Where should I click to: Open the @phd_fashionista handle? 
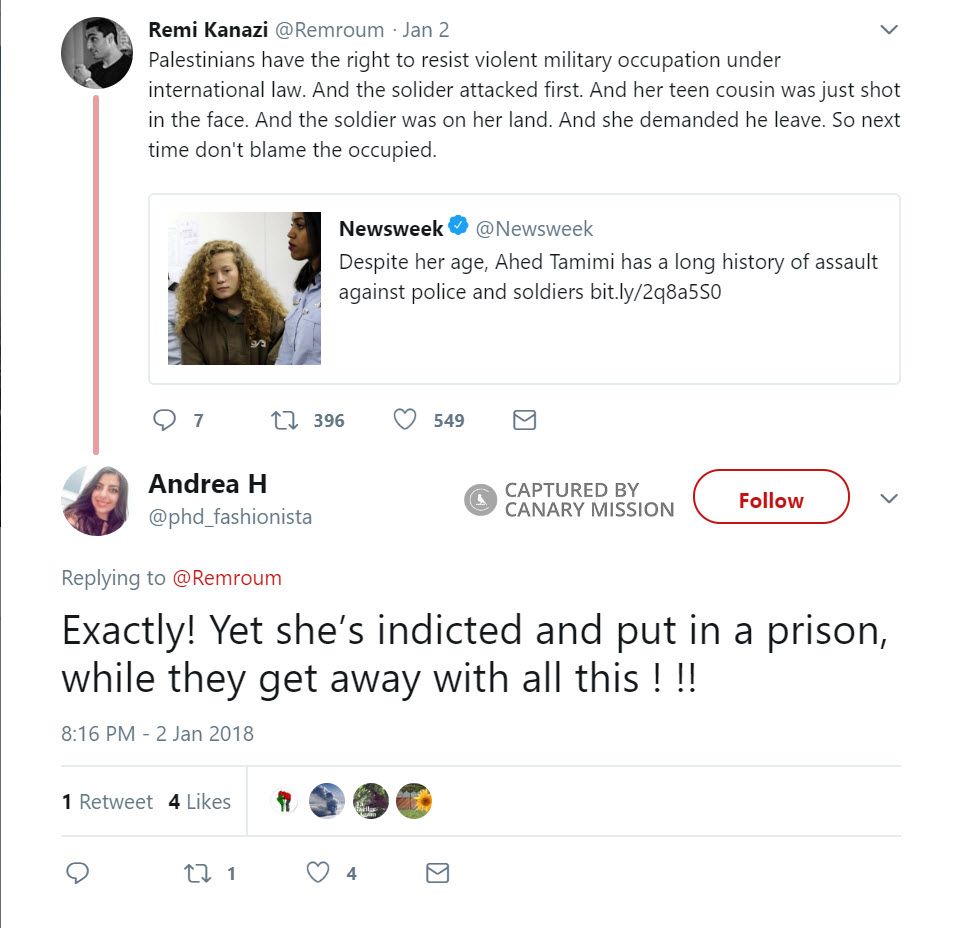point(230,517)
